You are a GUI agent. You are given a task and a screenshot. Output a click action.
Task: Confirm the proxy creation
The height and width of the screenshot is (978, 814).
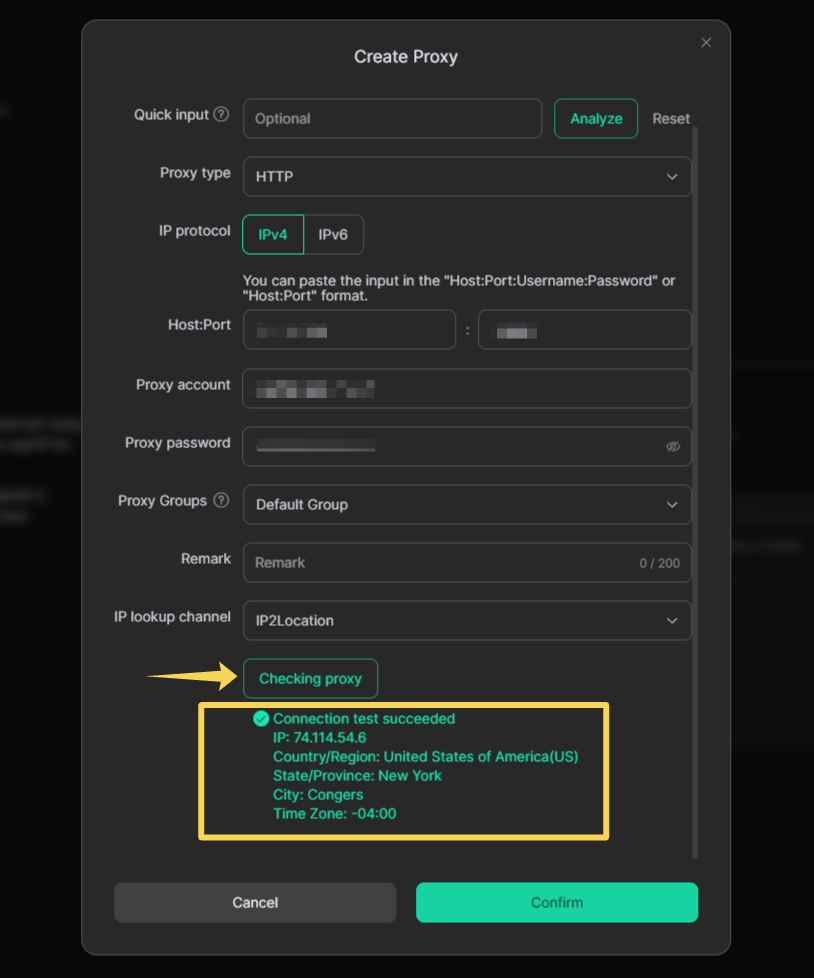(x=557, y=902)
